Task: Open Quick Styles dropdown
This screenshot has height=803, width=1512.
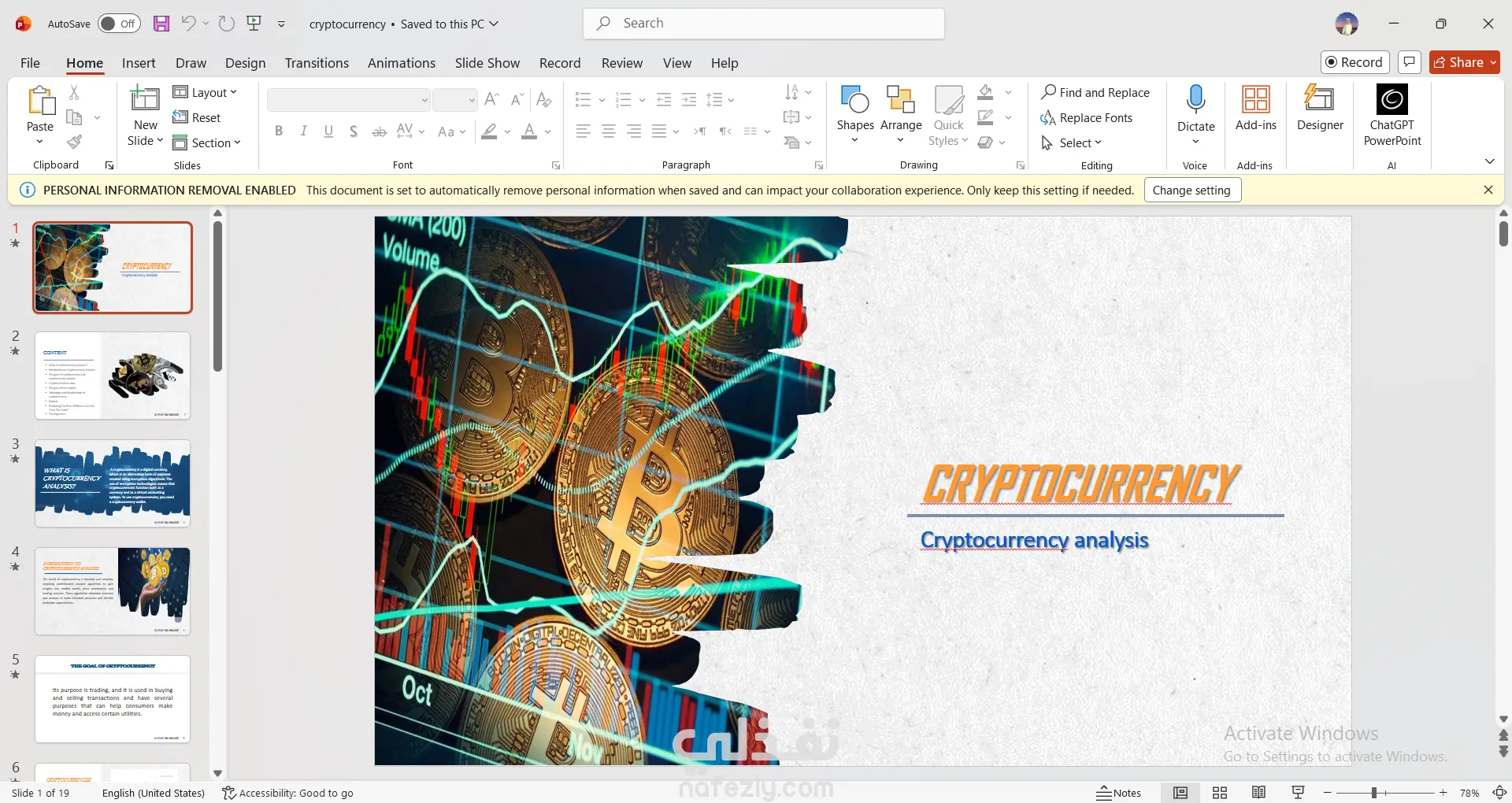Action: tap(949, 116)
